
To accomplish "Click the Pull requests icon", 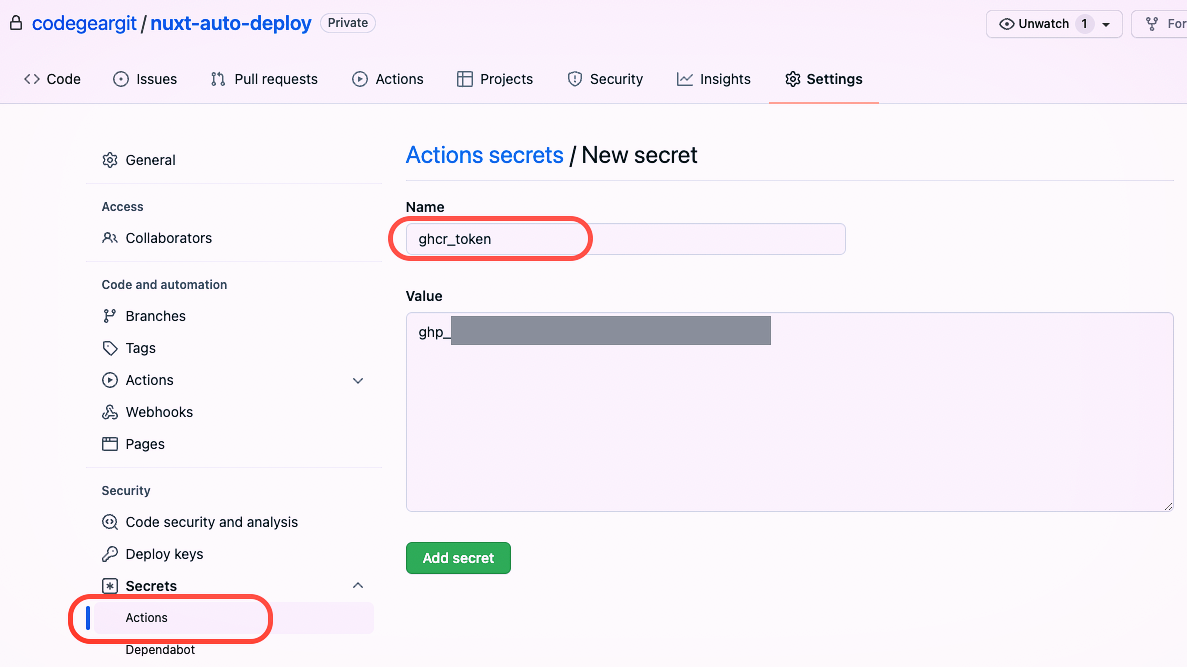I will [218, 79].
